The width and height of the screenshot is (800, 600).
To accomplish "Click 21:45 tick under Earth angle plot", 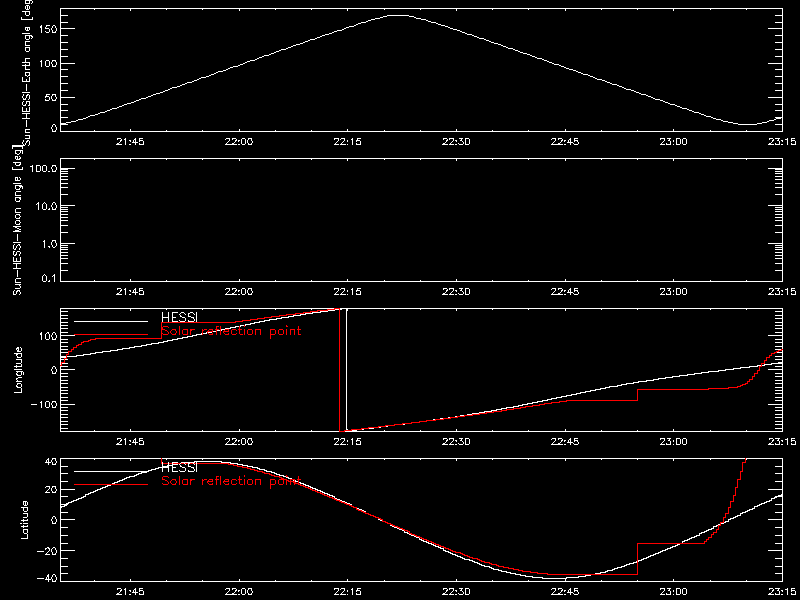I will coord(130,142).
